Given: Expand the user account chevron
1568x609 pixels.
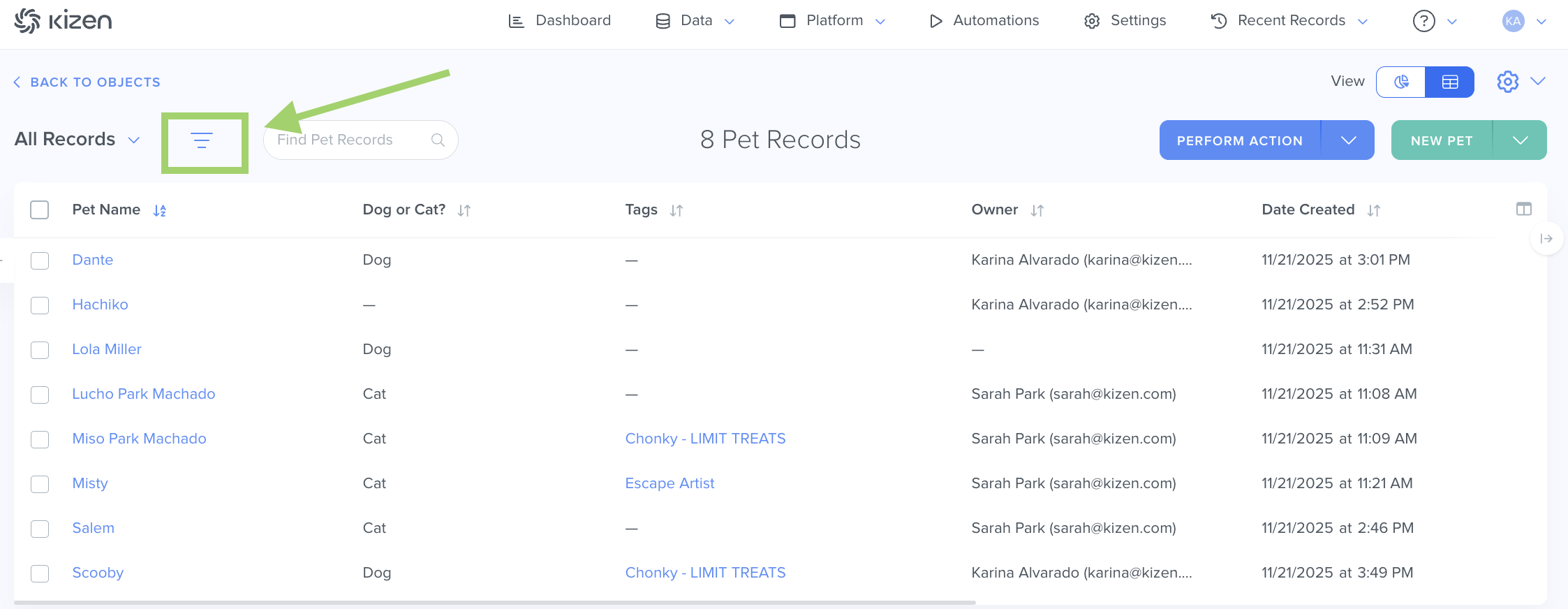Looking at the screenshot, I should [x=1541, y=22].
